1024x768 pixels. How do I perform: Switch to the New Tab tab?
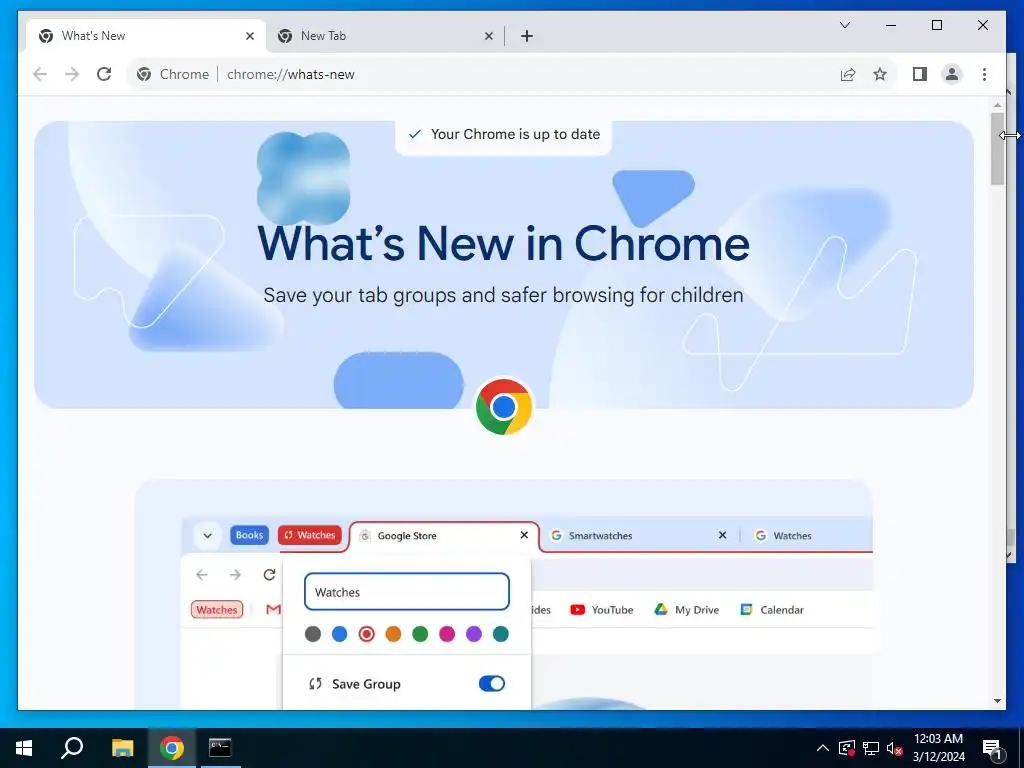(x=384, y=36)
